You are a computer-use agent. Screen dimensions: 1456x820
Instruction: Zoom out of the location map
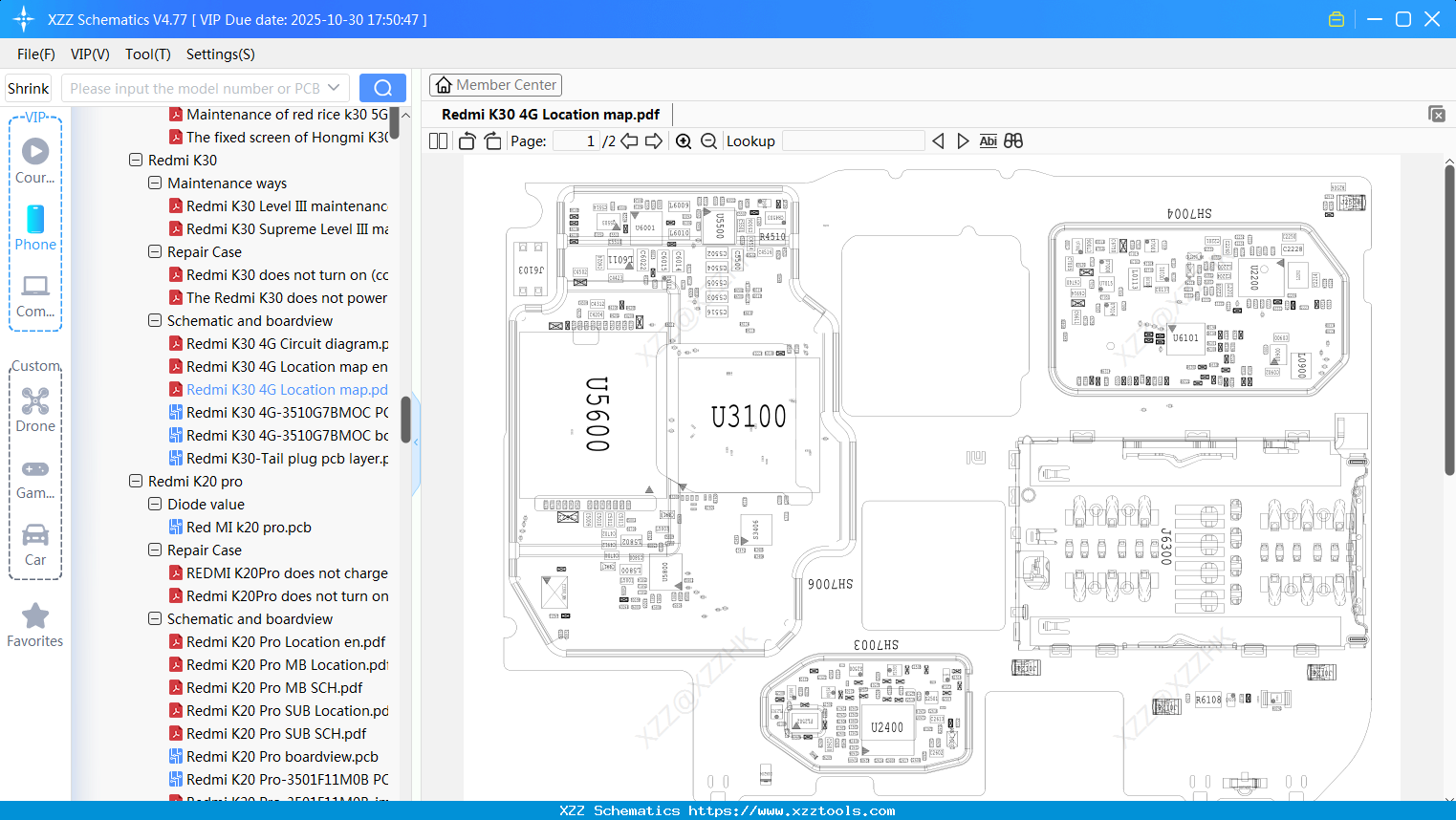coord(708,140)
